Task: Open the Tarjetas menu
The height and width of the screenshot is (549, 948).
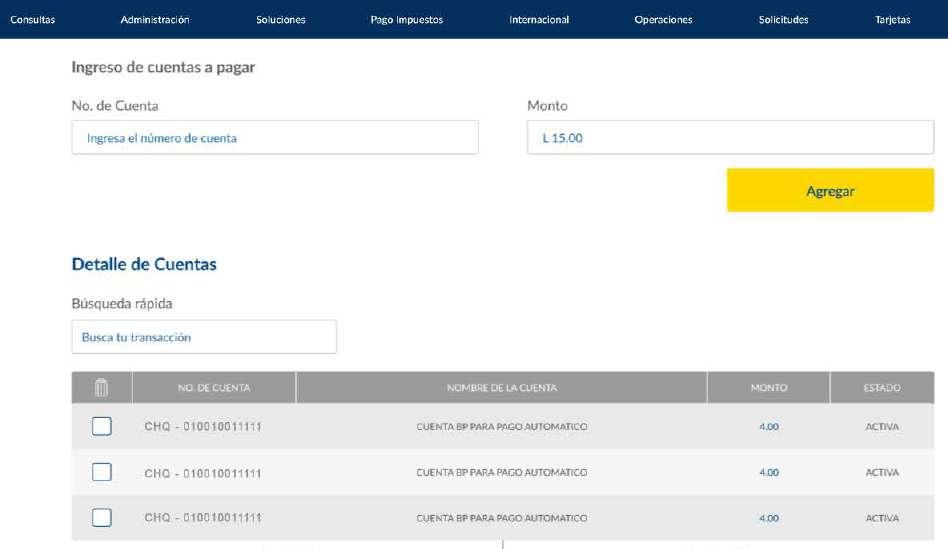Action: click(x=892, y=19)
